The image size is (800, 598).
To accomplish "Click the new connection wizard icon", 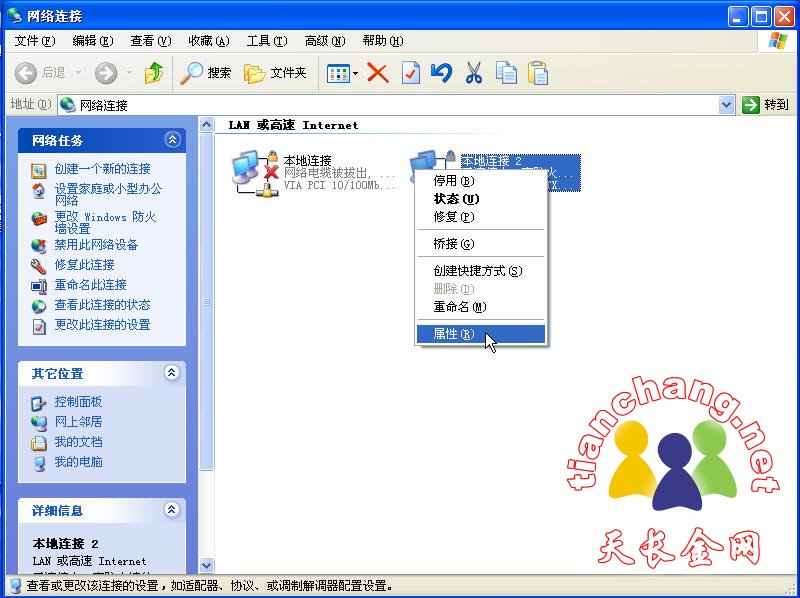I will tap(39, 170).
